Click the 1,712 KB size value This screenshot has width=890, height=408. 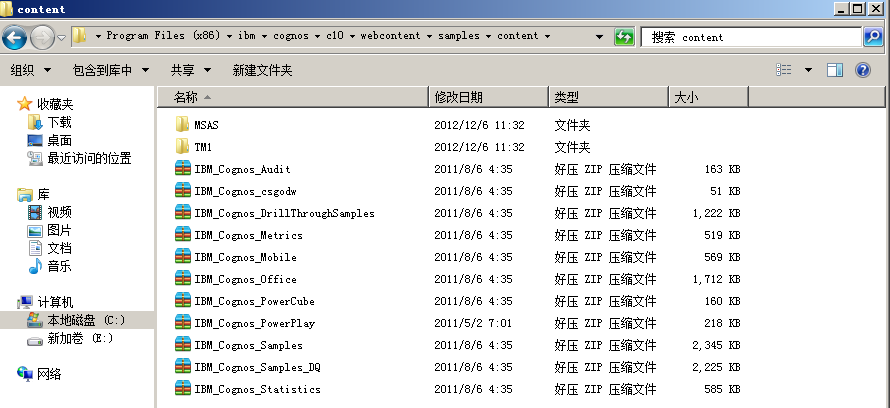pos(716,279)
